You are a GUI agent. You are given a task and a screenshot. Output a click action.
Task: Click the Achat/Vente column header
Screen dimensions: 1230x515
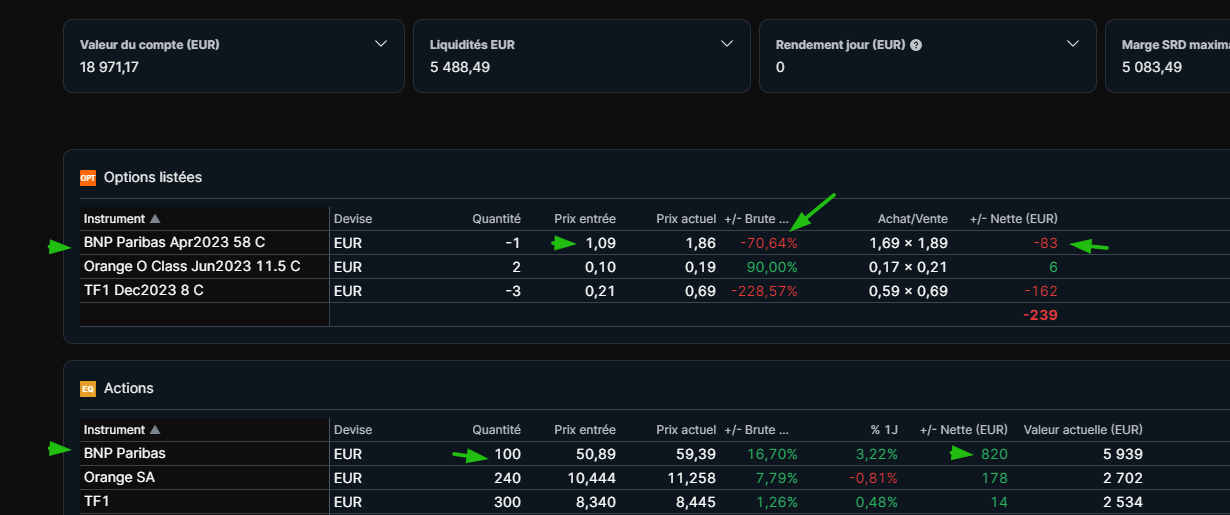tap(912, 219)
